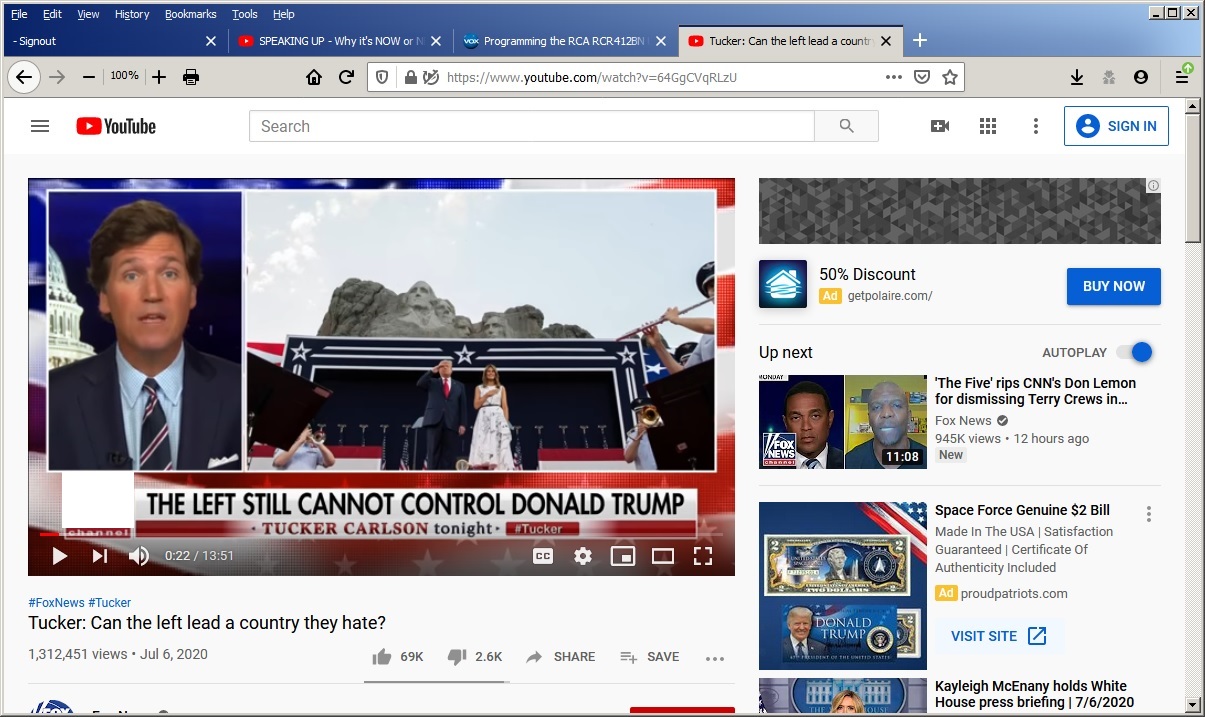This screenshot has width=1205, height=717.
Task: Toggle the Autoplay switch
Action: click(x=1135, y=352)
